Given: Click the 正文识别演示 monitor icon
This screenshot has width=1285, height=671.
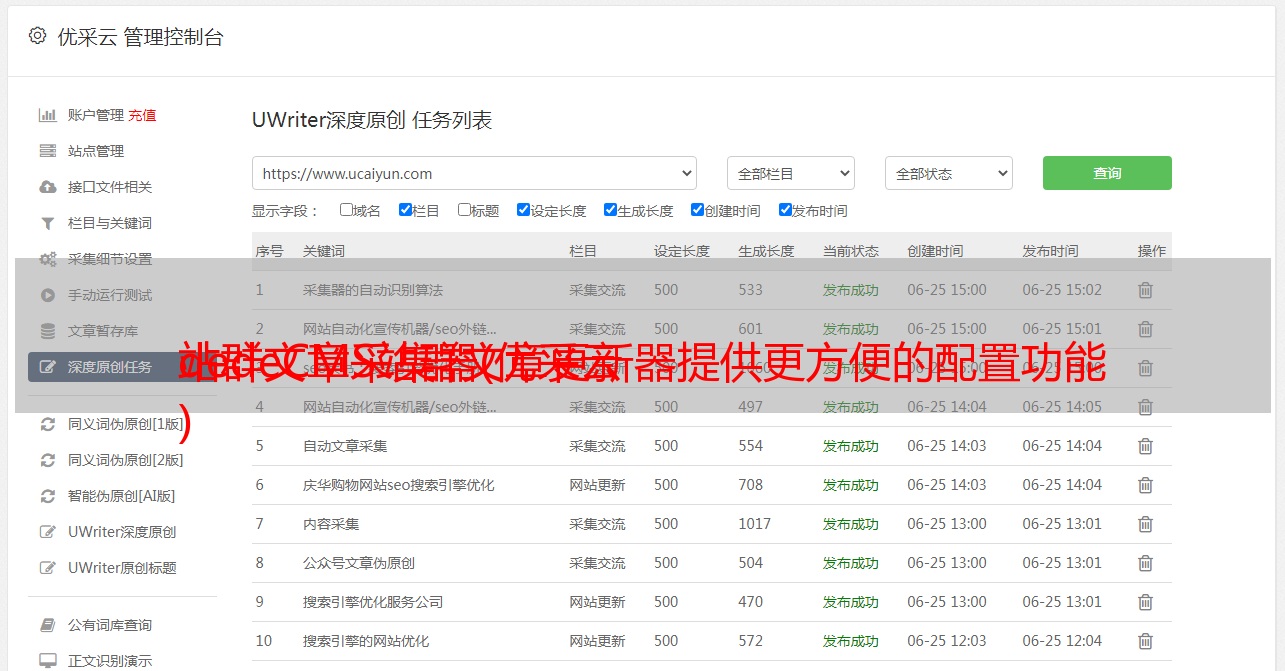Looking at the screenshot, I should (47, 661).
